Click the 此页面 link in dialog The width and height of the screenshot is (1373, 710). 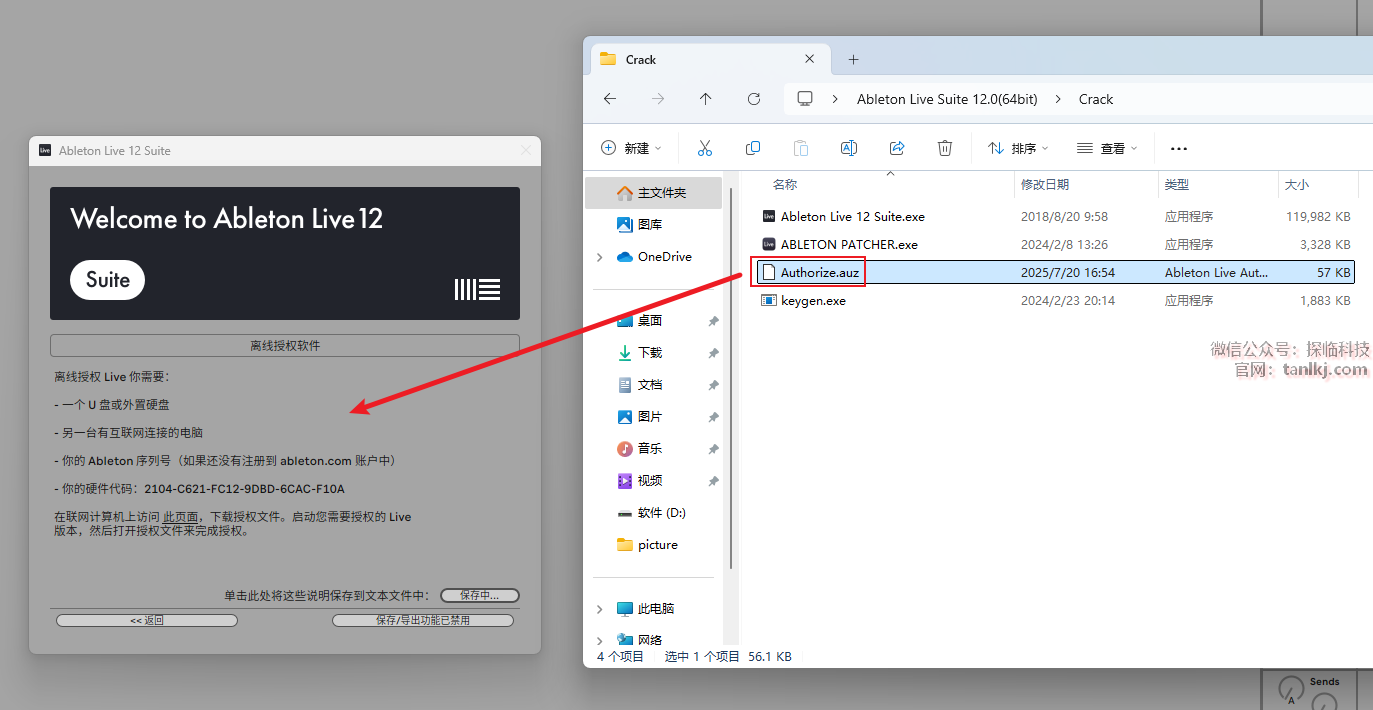point(181,517)
